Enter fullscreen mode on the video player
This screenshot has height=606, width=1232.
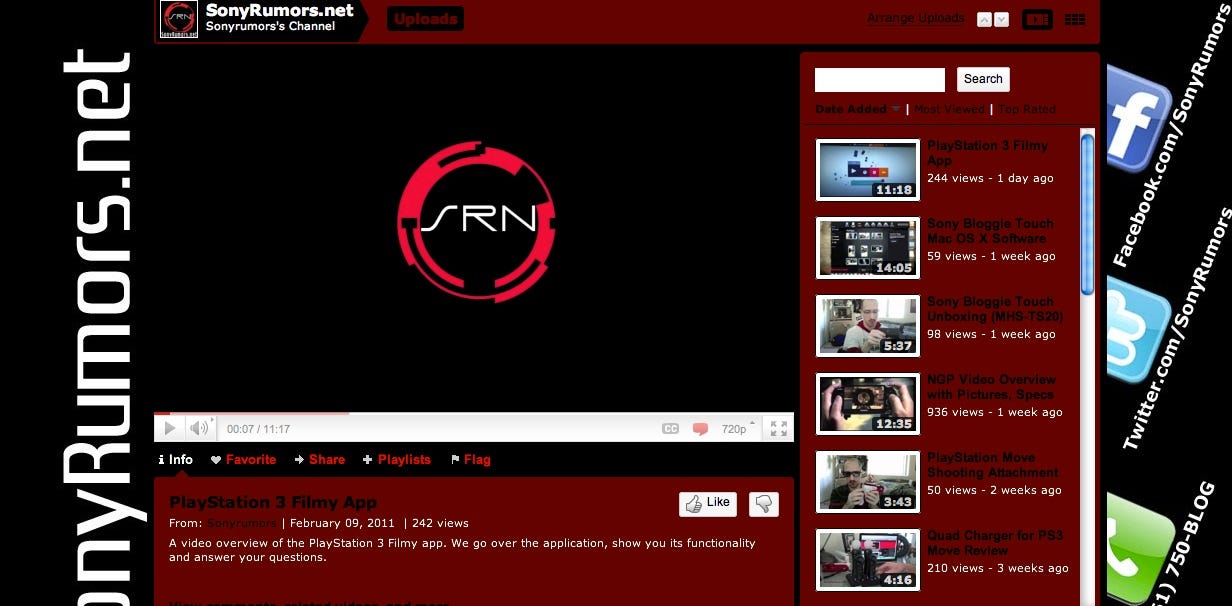778,429
